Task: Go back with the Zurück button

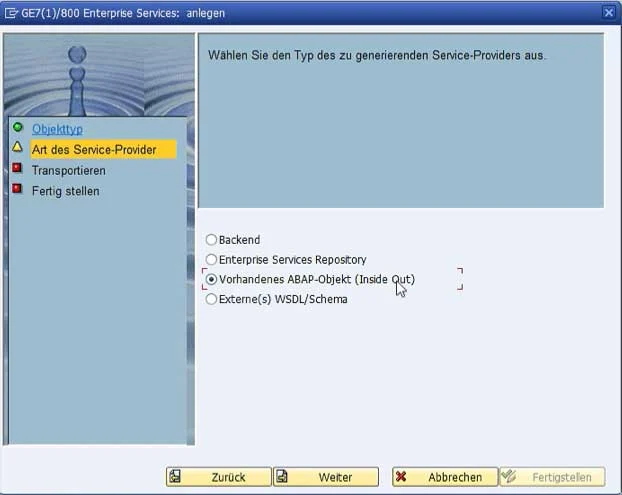Action: (x=219, y=477)
